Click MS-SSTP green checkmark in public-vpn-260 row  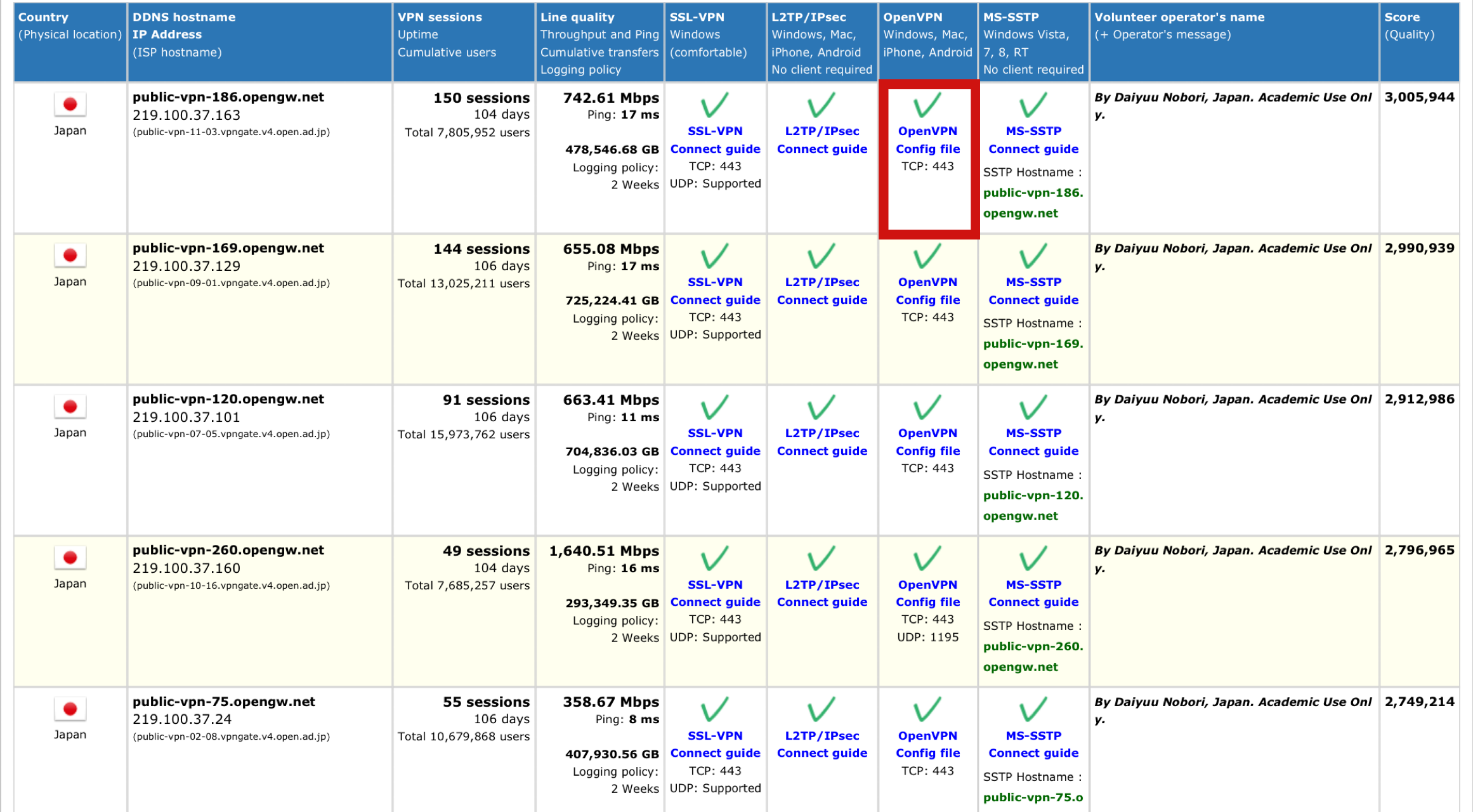1033,559
